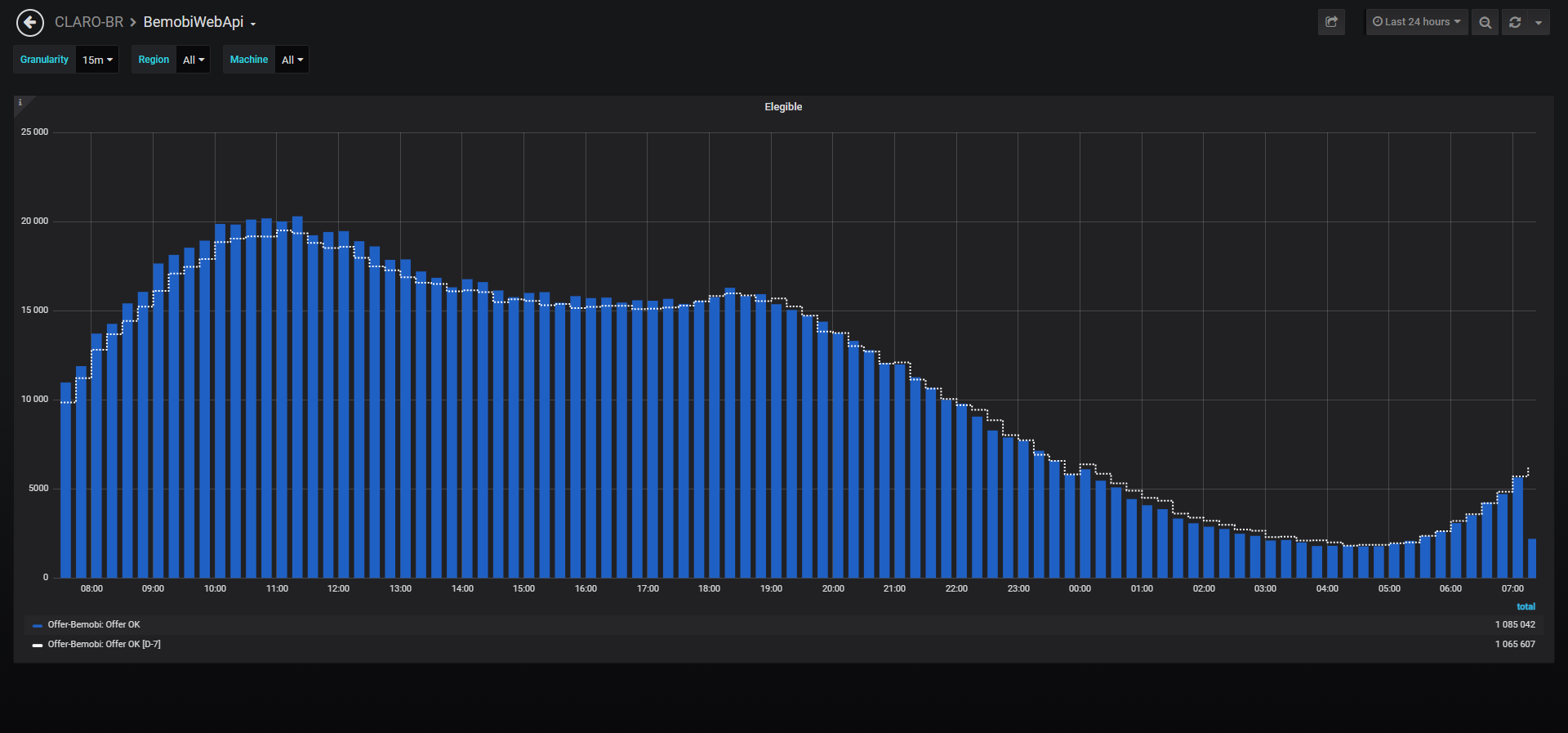Click the 5000 y-axis label
1568x733 pixels.
coord(38,488)
